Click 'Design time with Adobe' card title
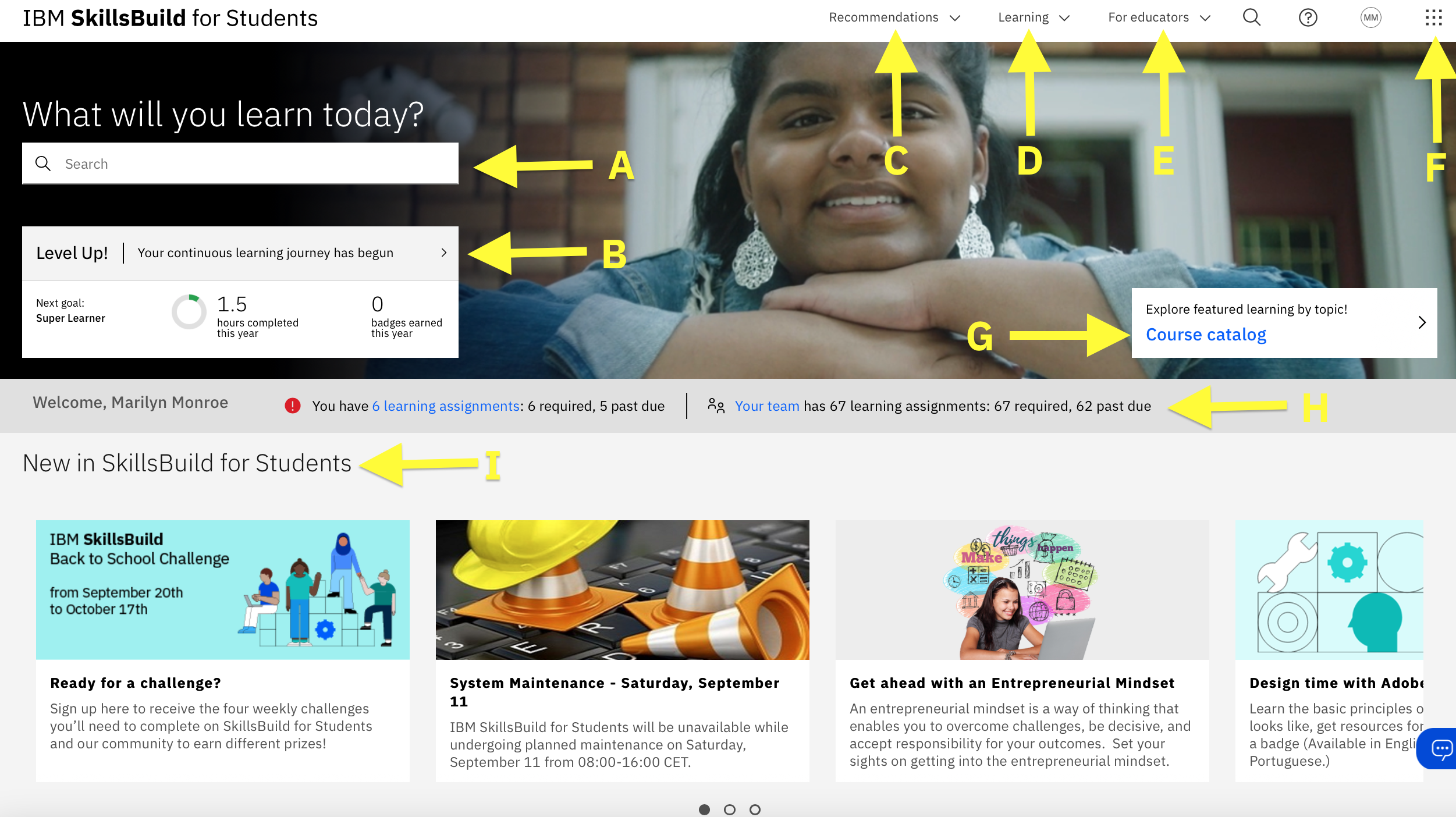 tap(1336, 683)
